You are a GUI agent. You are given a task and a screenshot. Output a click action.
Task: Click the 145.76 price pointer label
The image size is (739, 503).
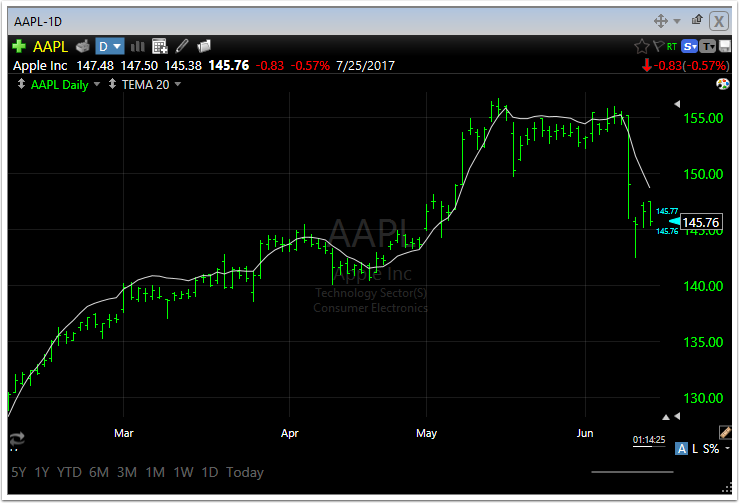700,222
